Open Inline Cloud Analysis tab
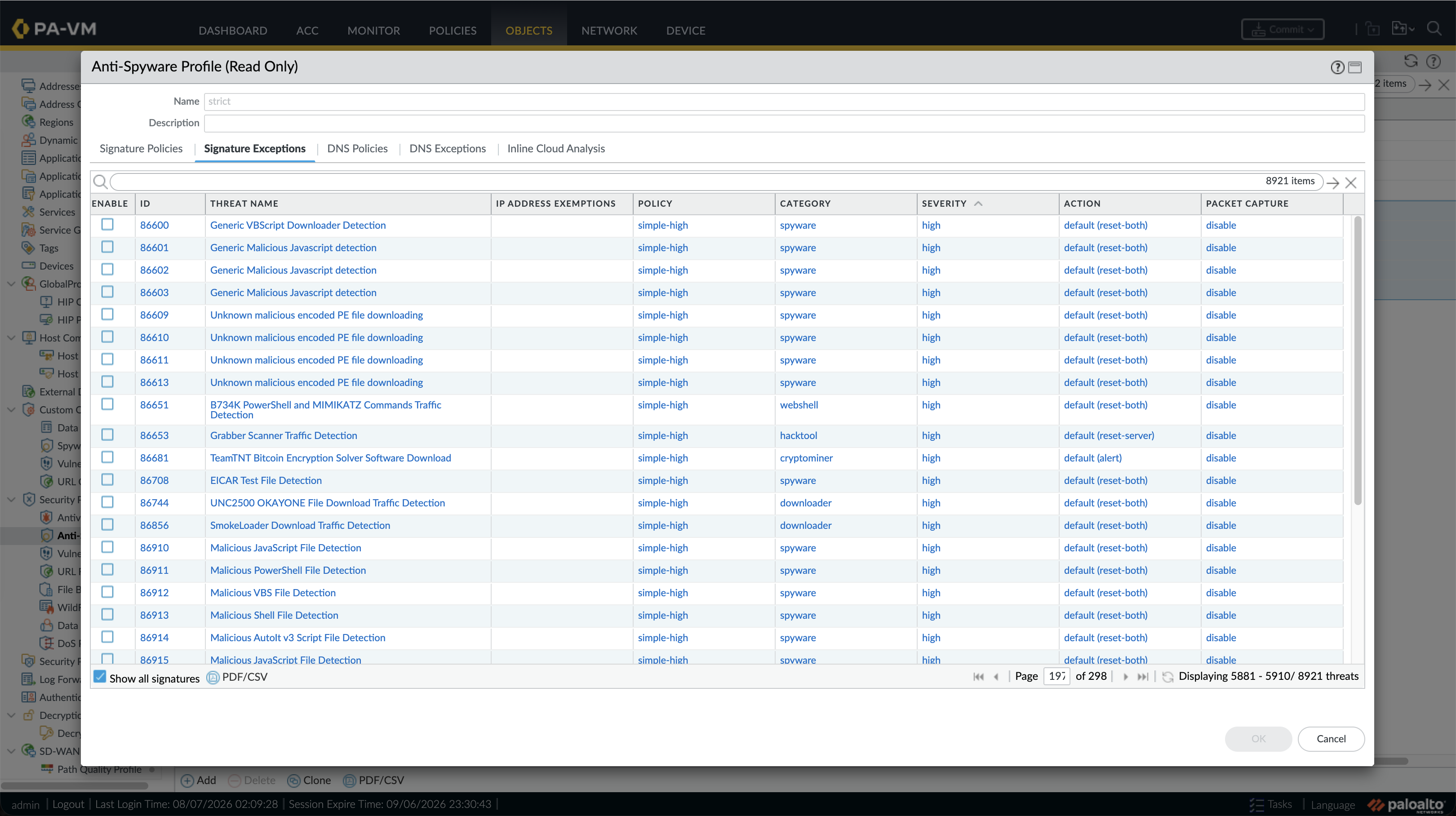 tap(556, 149)
